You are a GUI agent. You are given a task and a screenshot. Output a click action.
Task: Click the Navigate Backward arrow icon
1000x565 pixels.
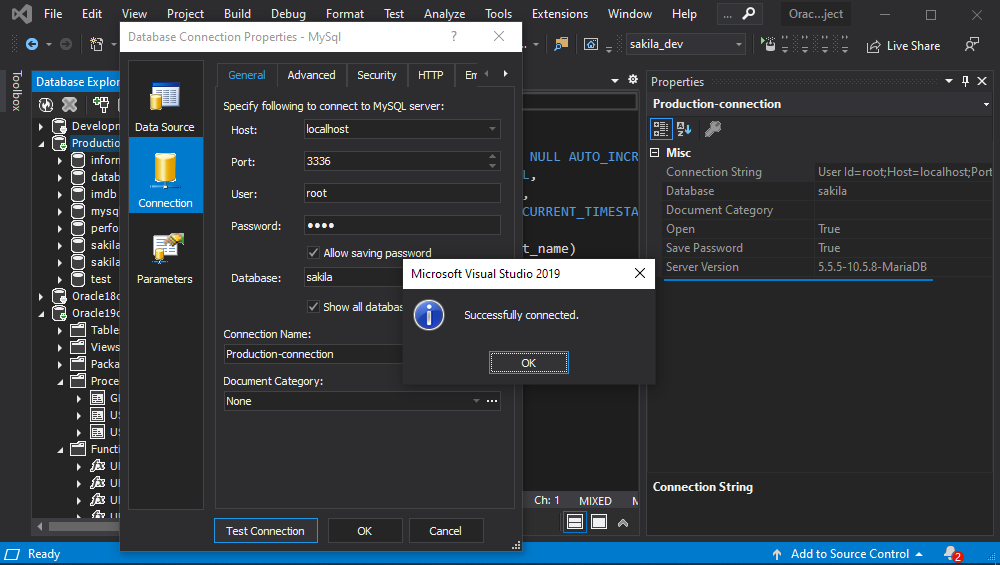click(31, 44)
